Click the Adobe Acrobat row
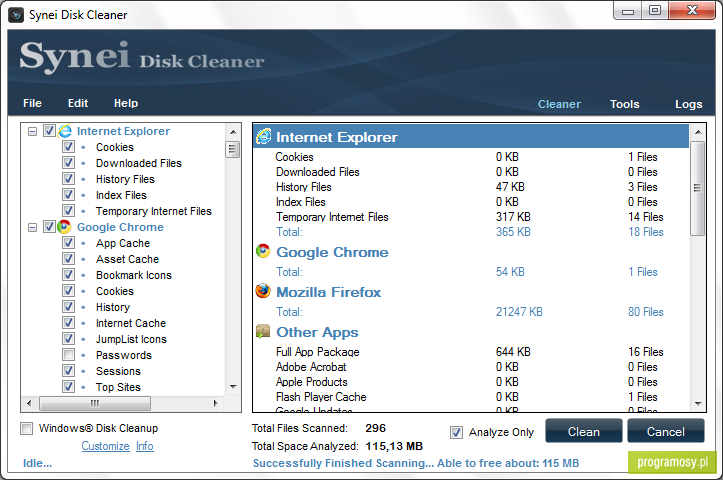The image size is (723, 480). (470, 367)
